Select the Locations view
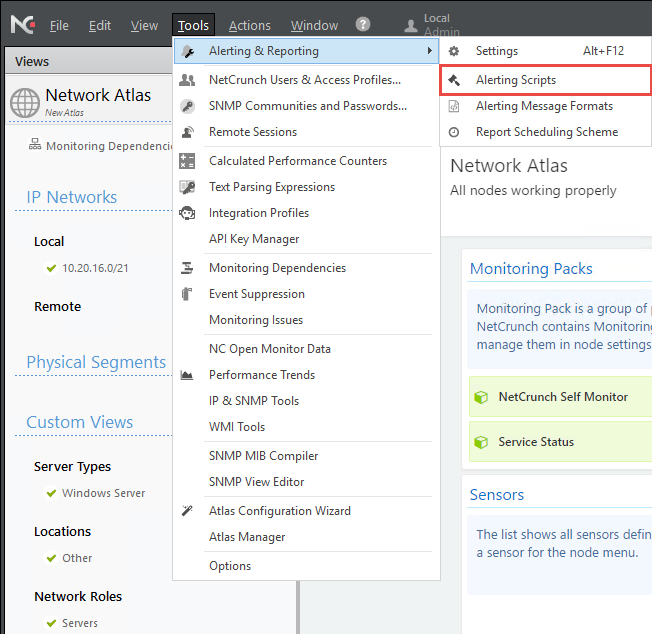This screenshot has height=634, width=652. pyautogui.click(x=62, y=532)
